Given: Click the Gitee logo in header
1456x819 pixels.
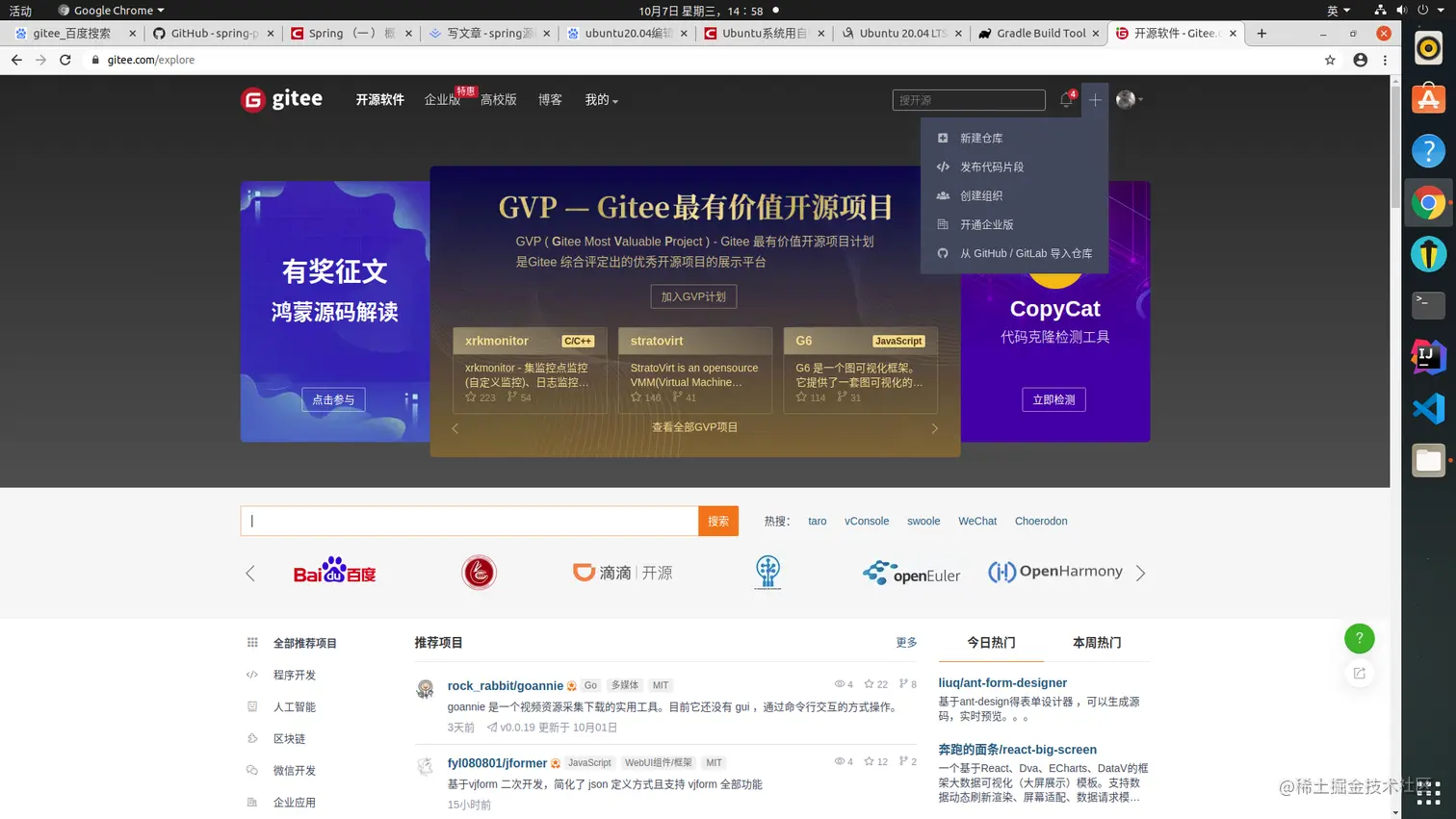Looking at the screenshot, I should (x=281, y=99).
